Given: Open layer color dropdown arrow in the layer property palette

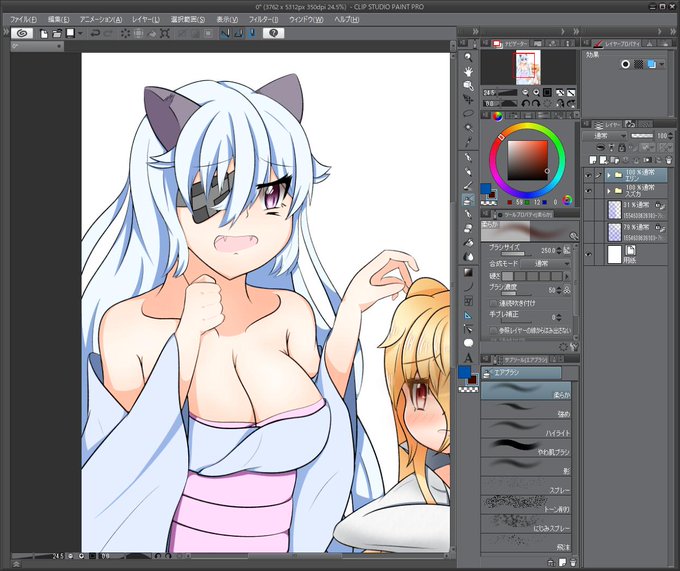Looking at the screenshot, I should (661, 64).
